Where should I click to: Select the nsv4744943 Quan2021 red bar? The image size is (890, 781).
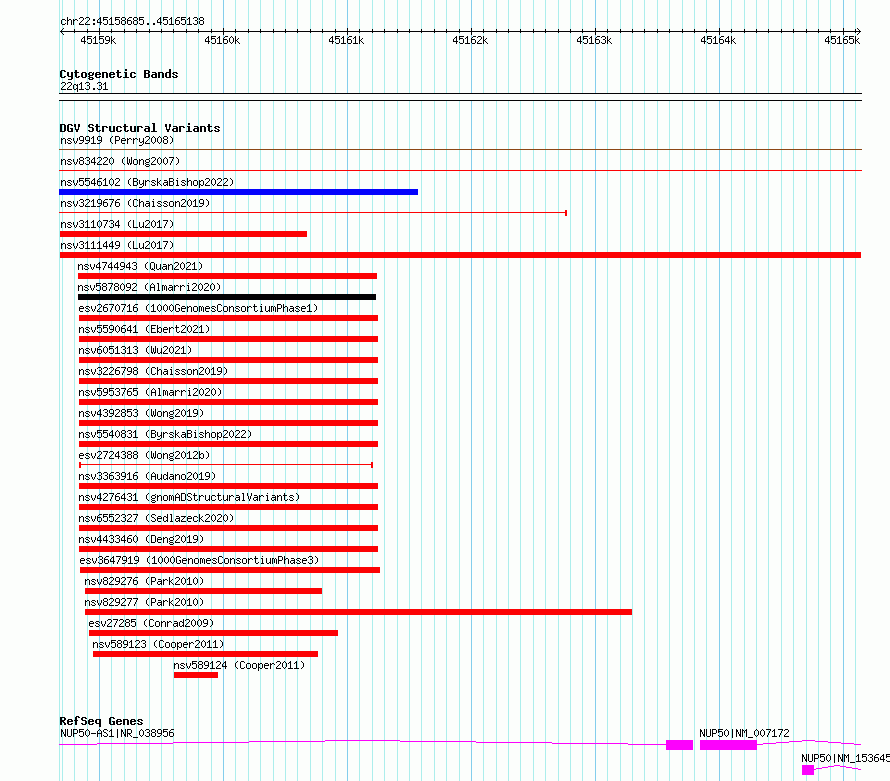click(228, 276)
